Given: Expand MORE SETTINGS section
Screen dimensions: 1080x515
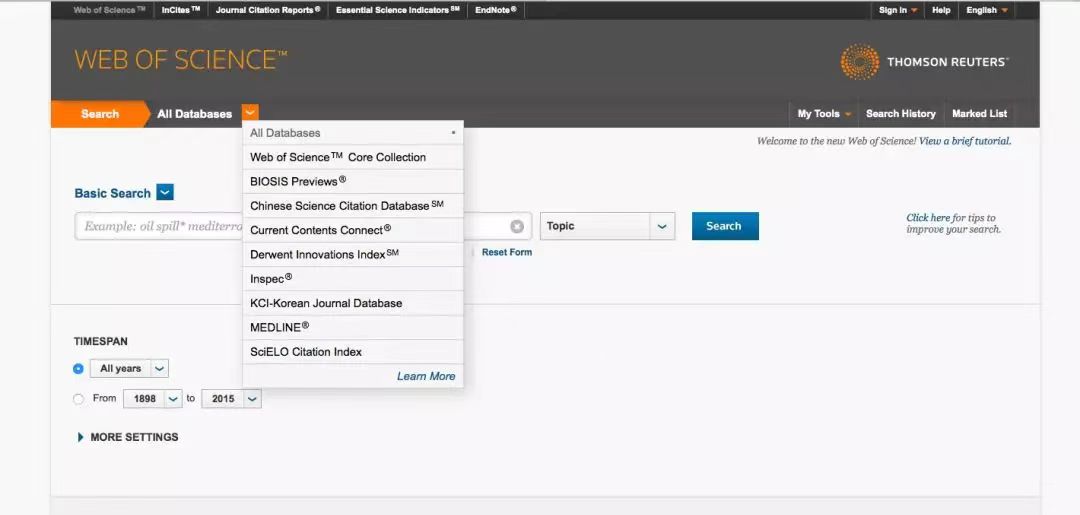Looking at the screenshot, I should tap(128, 437).
